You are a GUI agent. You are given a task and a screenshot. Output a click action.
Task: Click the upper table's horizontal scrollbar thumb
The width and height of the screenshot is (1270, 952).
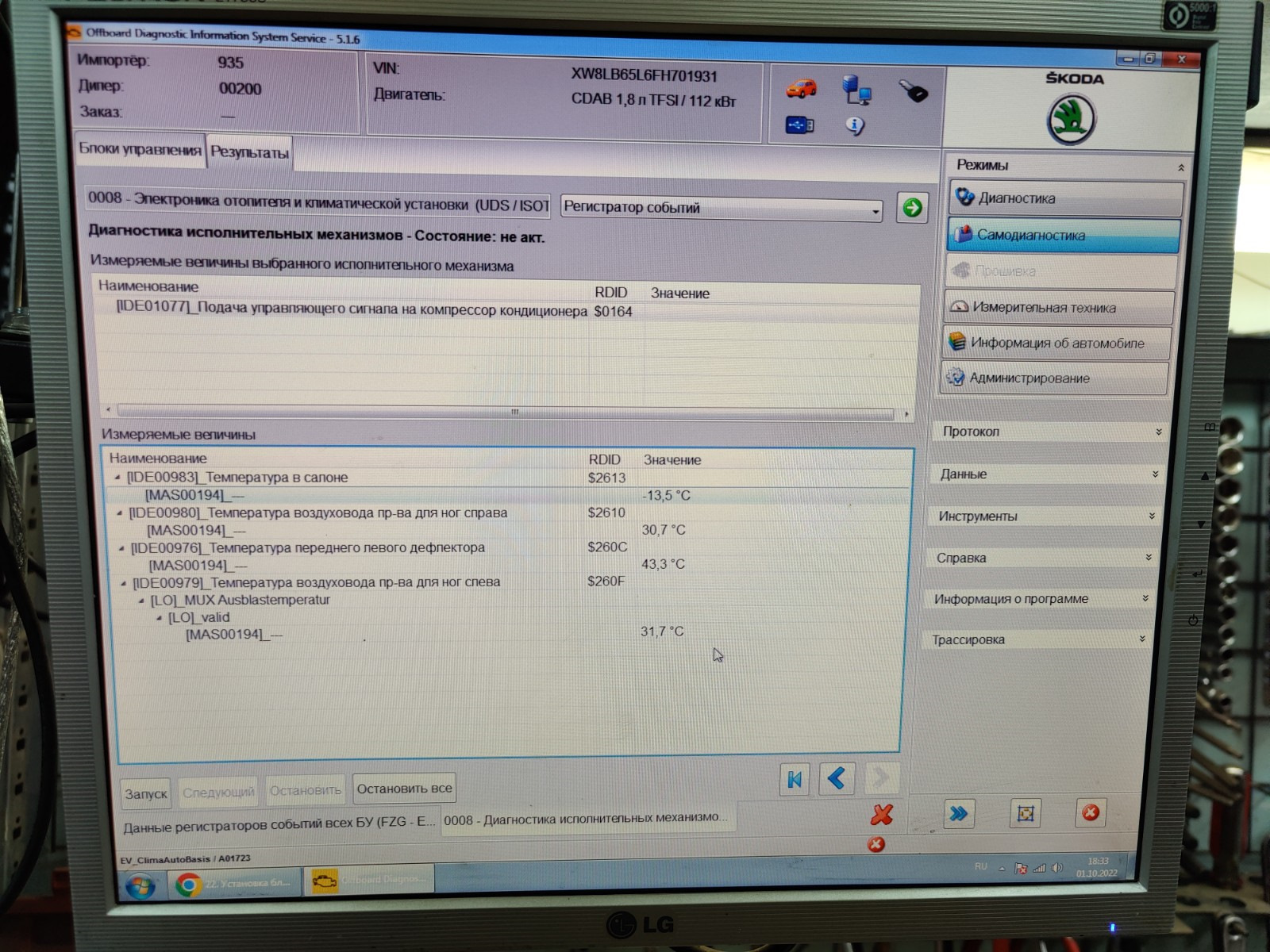pos(506,413)
